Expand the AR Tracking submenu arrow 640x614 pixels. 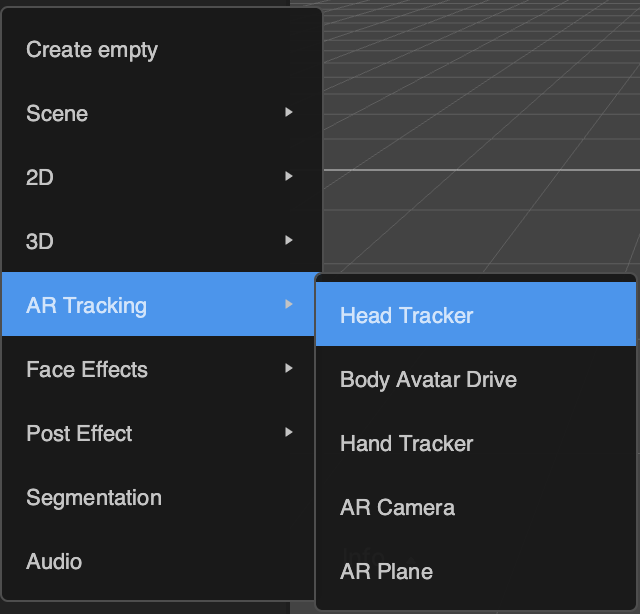tap(289, 304)
